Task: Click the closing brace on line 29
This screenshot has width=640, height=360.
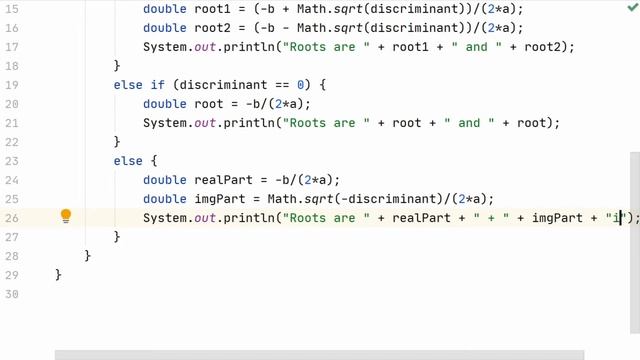Action: point(58,275)
